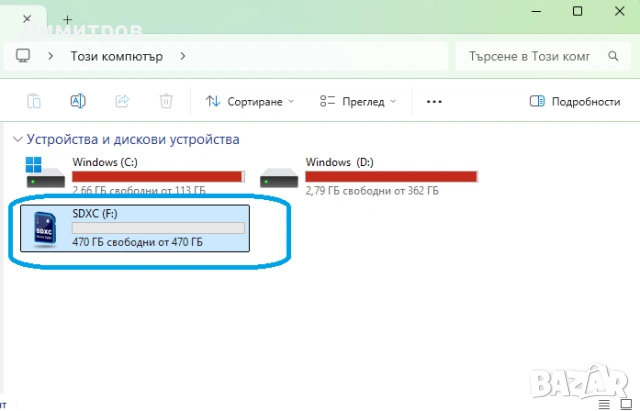Expand chevron before Този компютър
This screenshot has width=640, height=411.
point(51,56)
